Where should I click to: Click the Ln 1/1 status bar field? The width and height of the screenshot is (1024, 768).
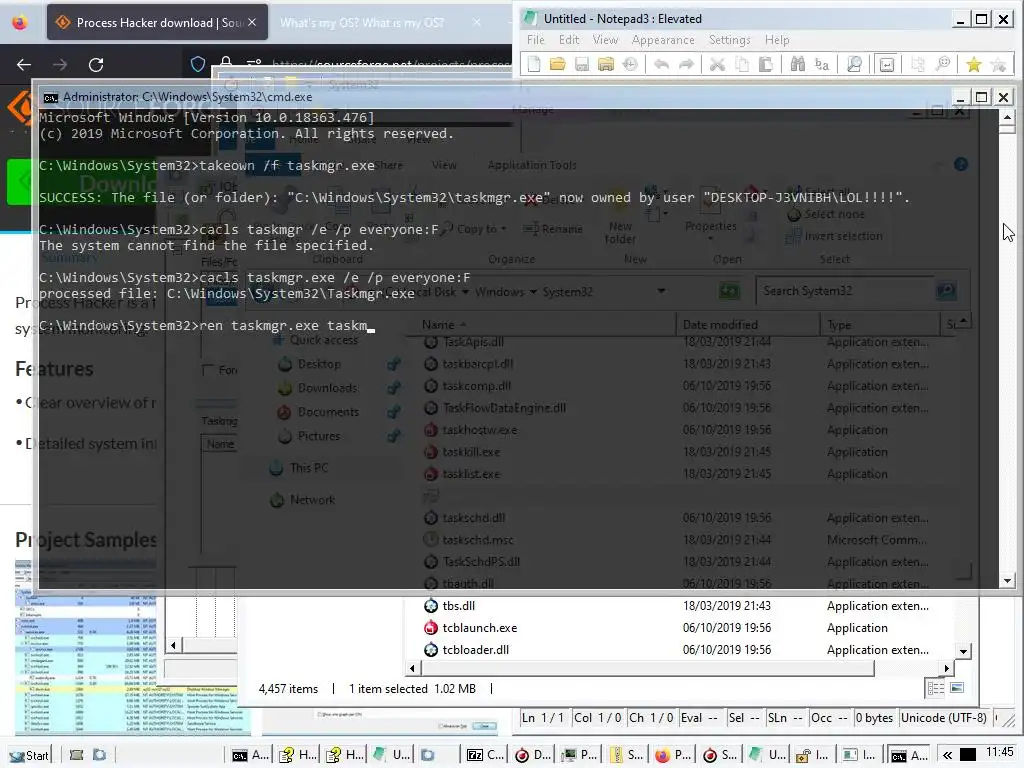click(x=543, y=718)
